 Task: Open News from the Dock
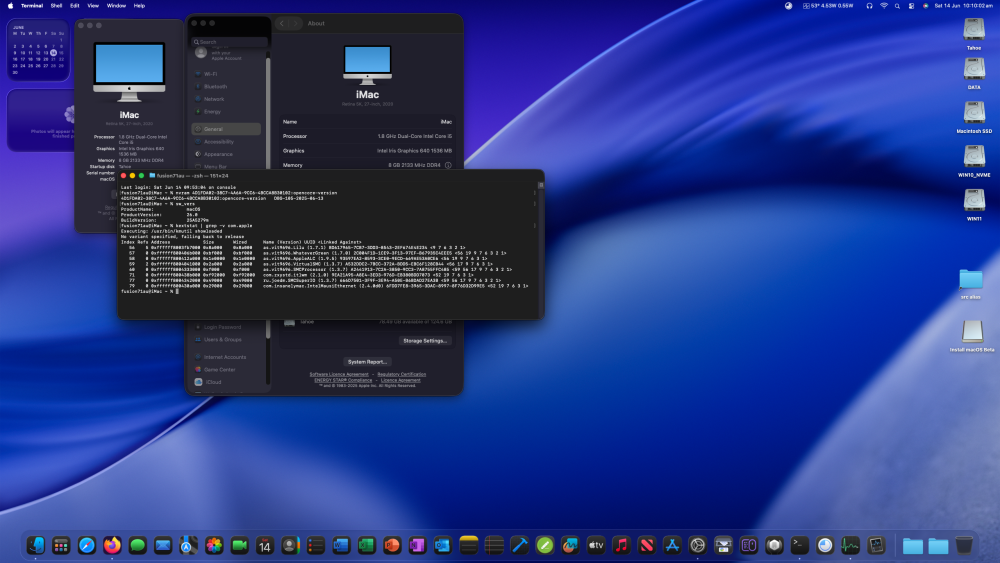647,545
